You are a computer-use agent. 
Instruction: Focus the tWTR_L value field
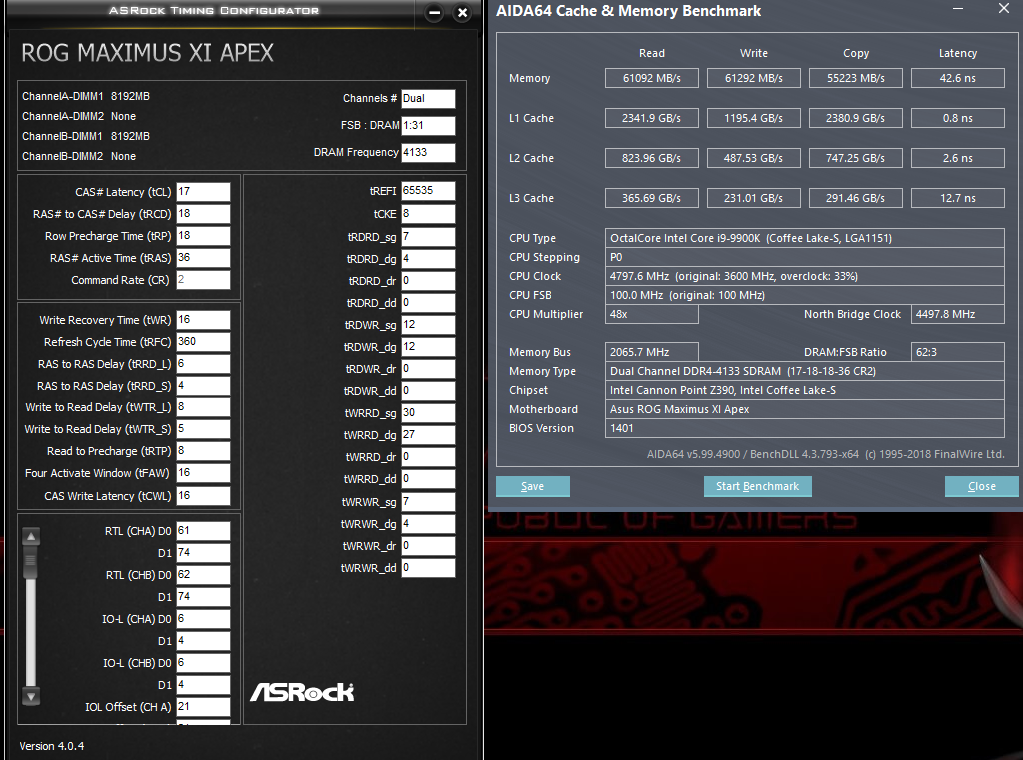(203, 406)
